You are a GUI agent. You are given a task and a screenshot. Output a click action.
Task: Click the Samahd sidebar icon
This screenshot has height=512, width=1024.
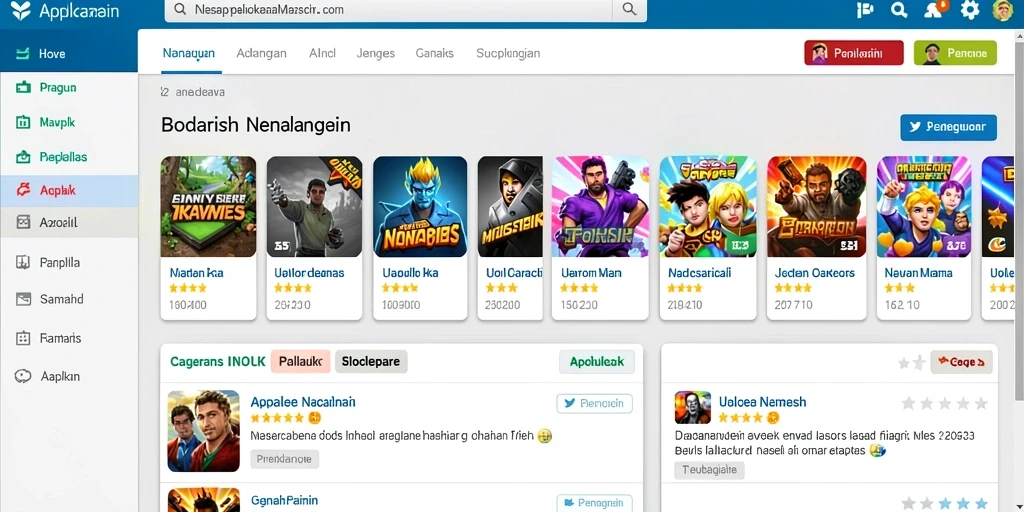pyautogui.click(x=23, y=299)
